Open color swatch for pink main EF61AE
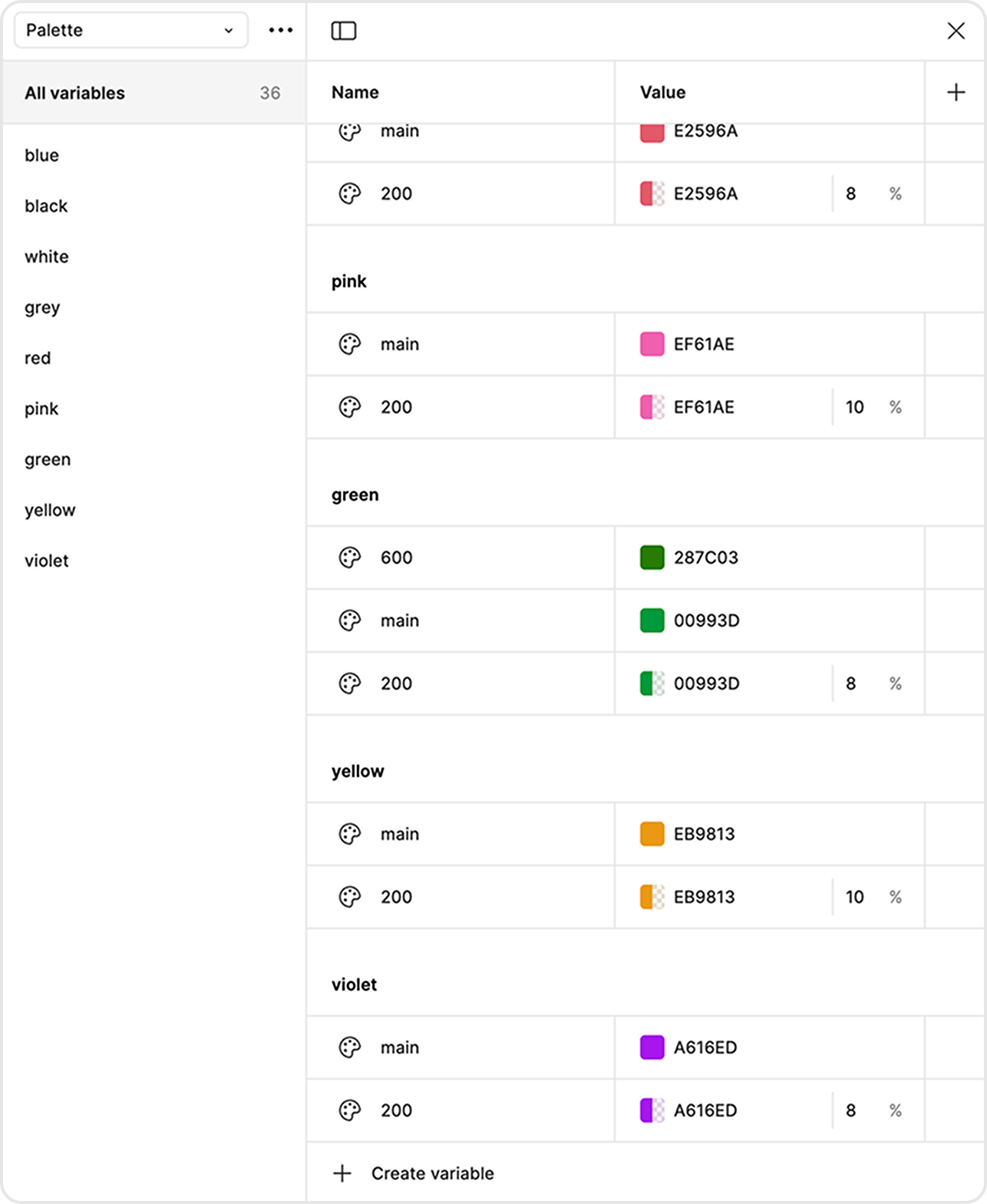 click(x=652, y=344)
